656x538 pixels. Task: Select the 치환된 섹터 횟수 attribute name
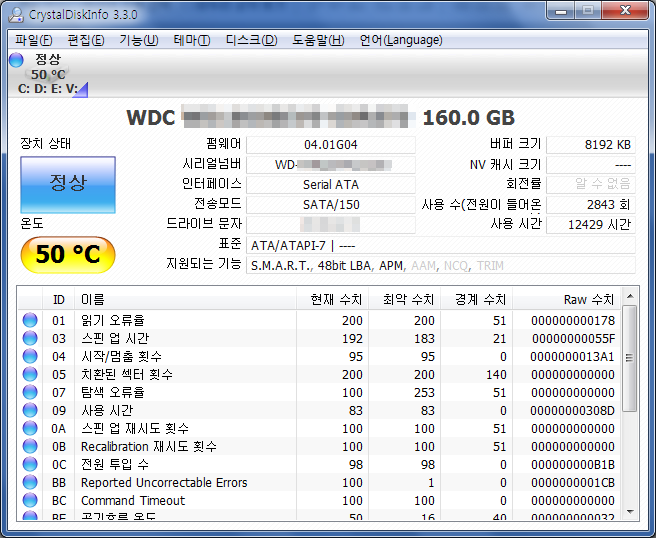pos(127,374)
